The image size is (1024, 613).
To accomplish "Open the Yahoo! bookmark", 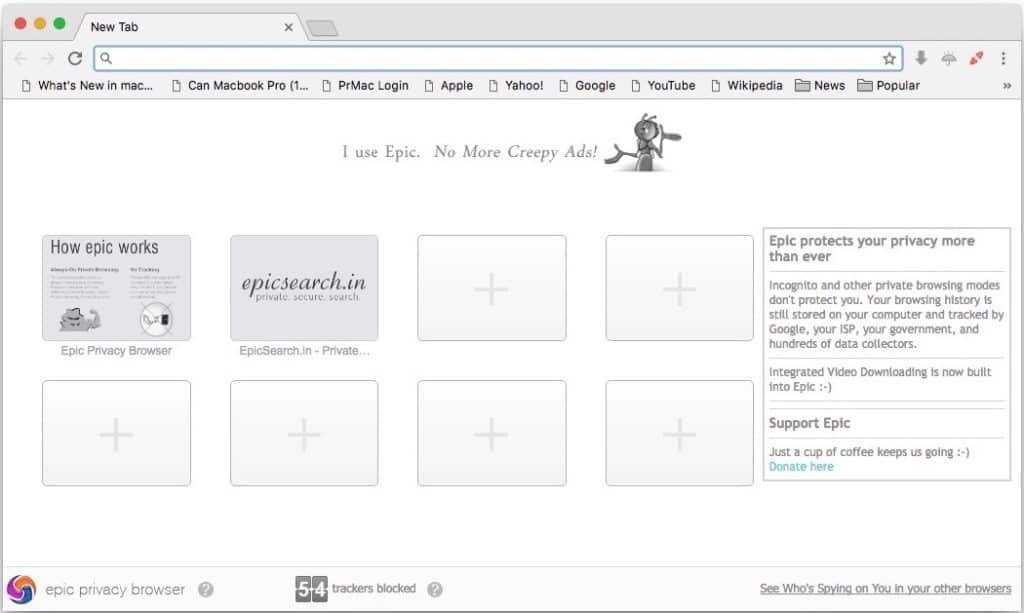I will [516, 86].
